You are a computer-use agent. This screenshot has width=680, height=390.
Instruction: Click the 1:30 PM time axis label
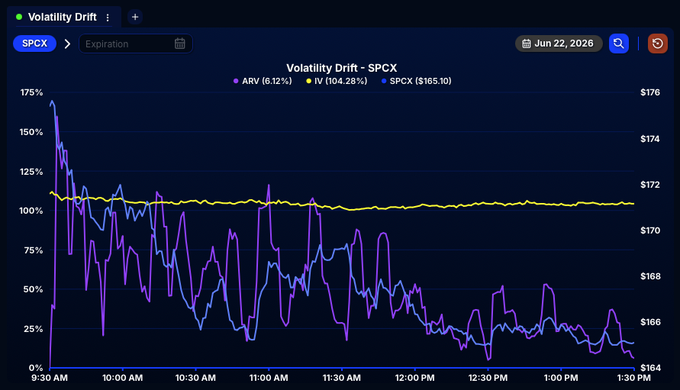tap(634, 378)
